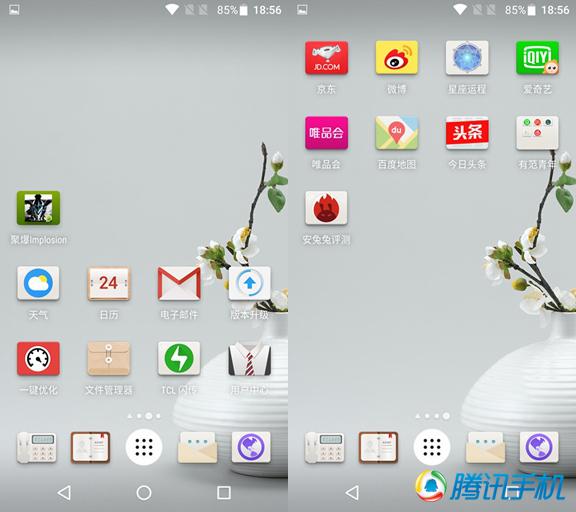The width and height of the screenshot is (576, 512).
Task: Launch the 安兔兔评测 AnTuTu benchmark app
Action: 327,208
